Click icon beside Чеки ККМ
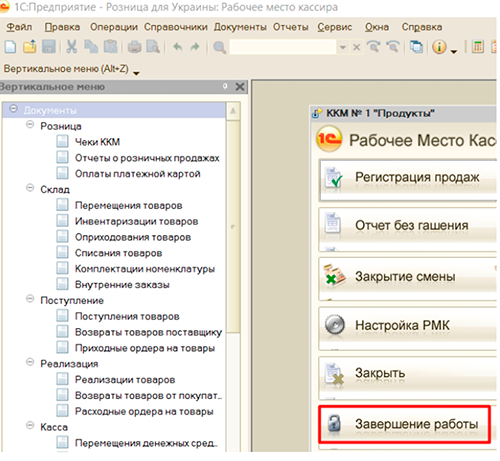Image resolution: width=500 pixels, height=461 pixels. (x=62, y=141)
